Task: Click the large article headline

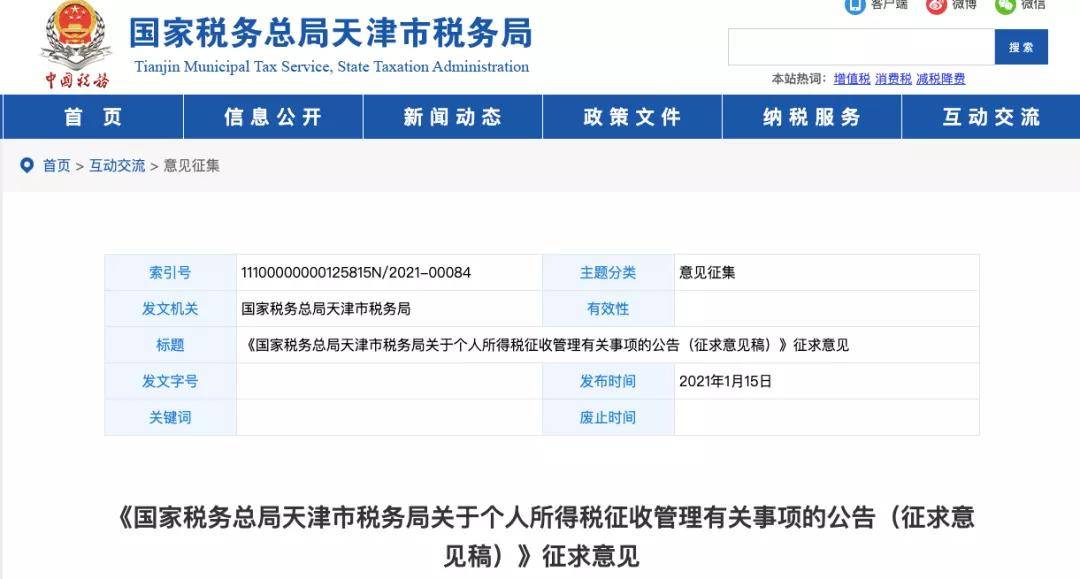Action: 544,536
